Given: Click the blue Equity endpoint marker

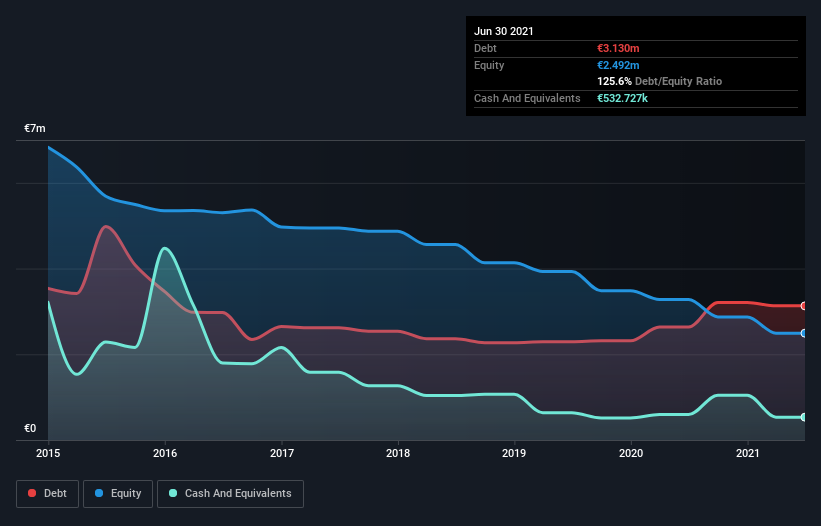Looking at the screenshot, I should pos(804,333).
